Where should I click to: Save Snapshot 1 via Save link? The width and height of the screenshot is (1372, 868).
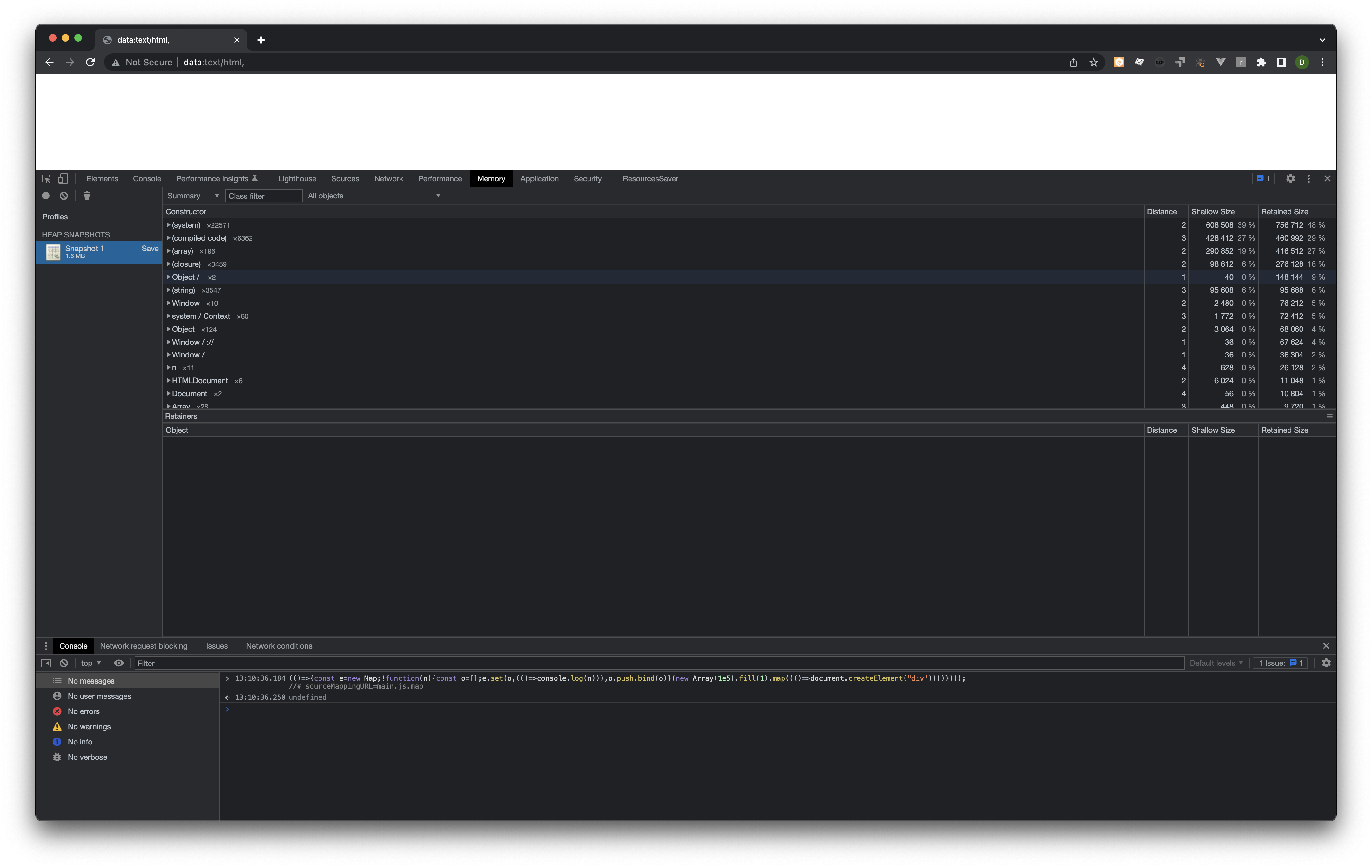pyautogui.click(x=150, y=248)
